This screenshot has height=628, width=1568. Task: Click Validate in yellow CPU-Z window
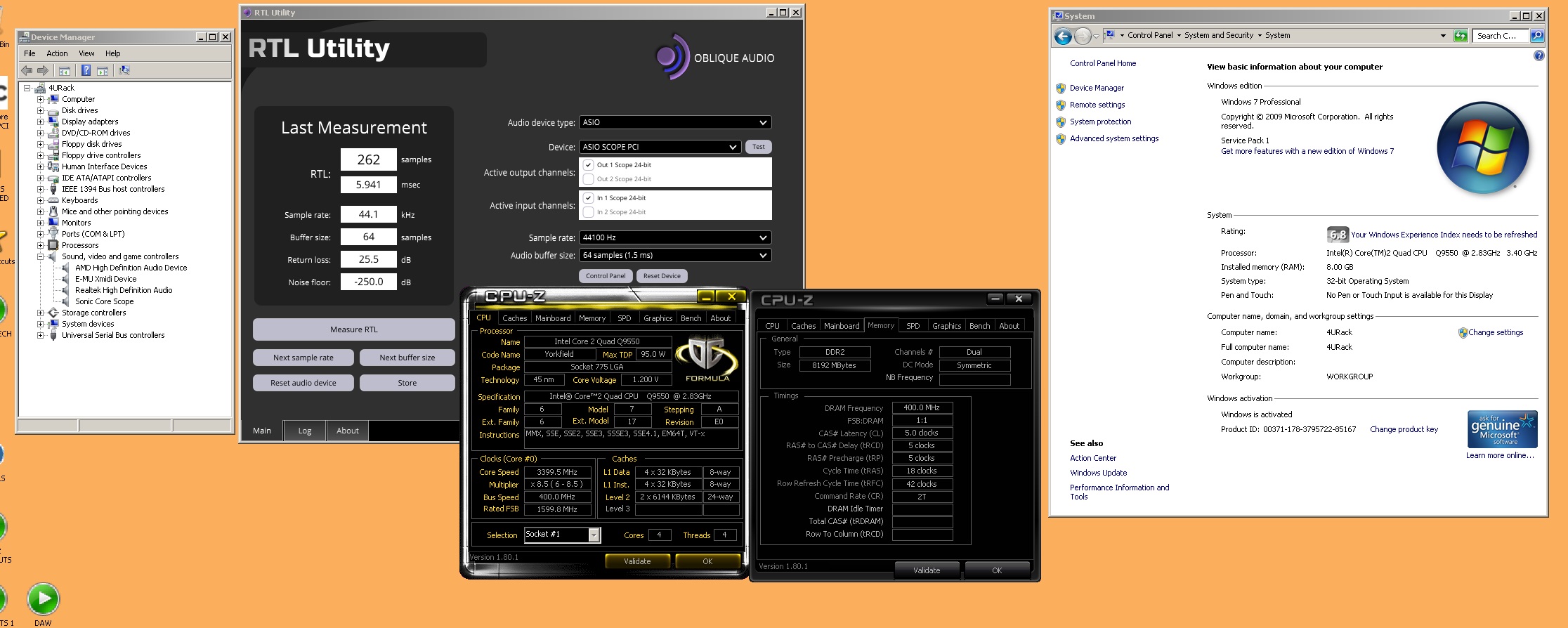pos(637,561)
